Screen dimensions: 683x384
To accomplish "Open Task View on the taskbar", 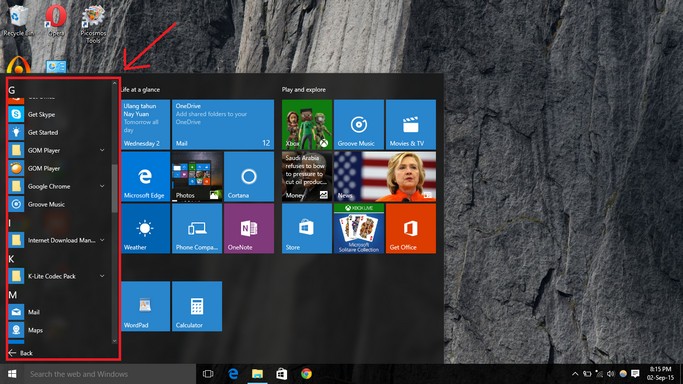I will pyautogui.click(x=208, y=374).
